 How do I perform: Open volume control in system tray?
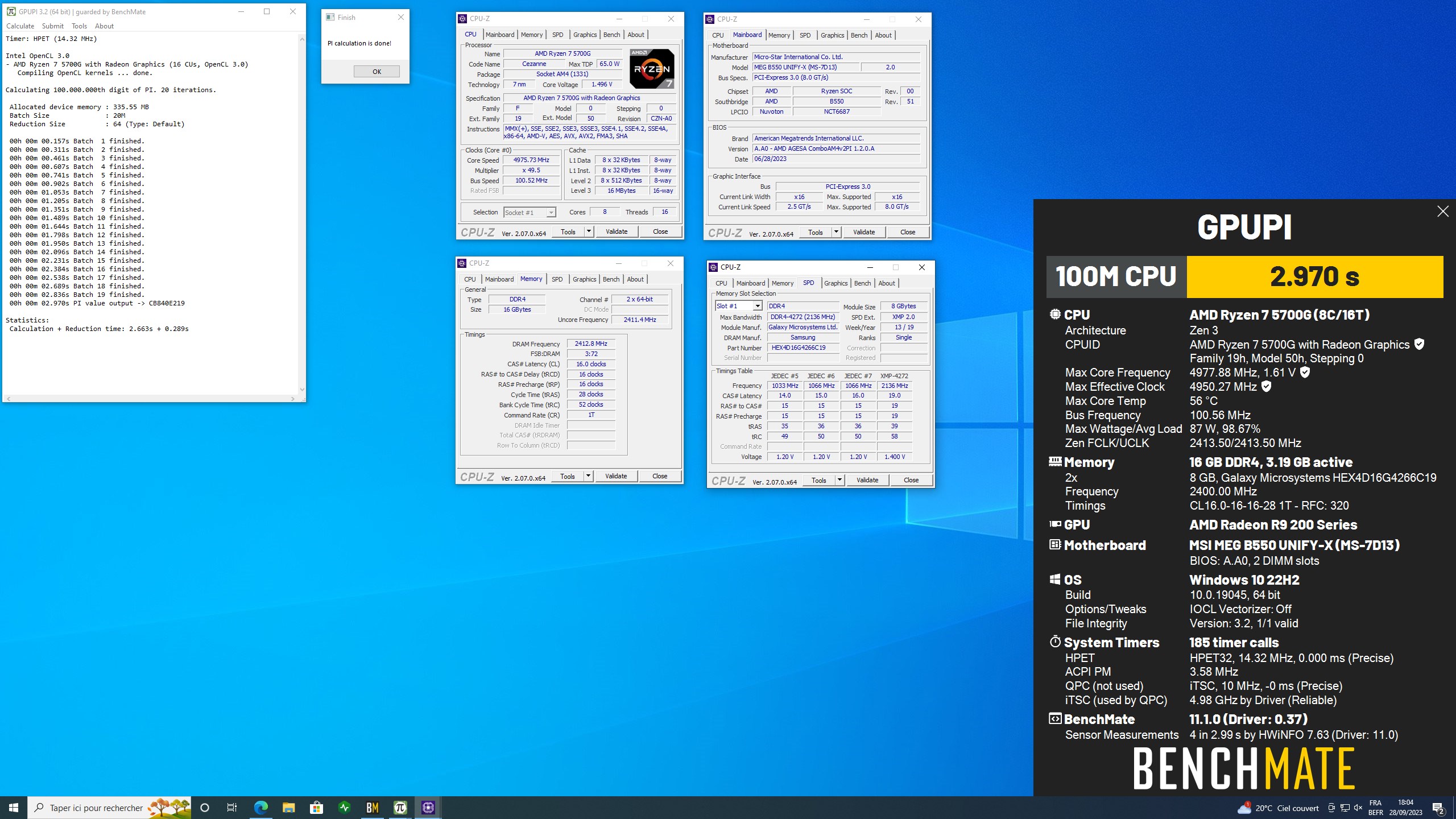(x=1358, y=808)
